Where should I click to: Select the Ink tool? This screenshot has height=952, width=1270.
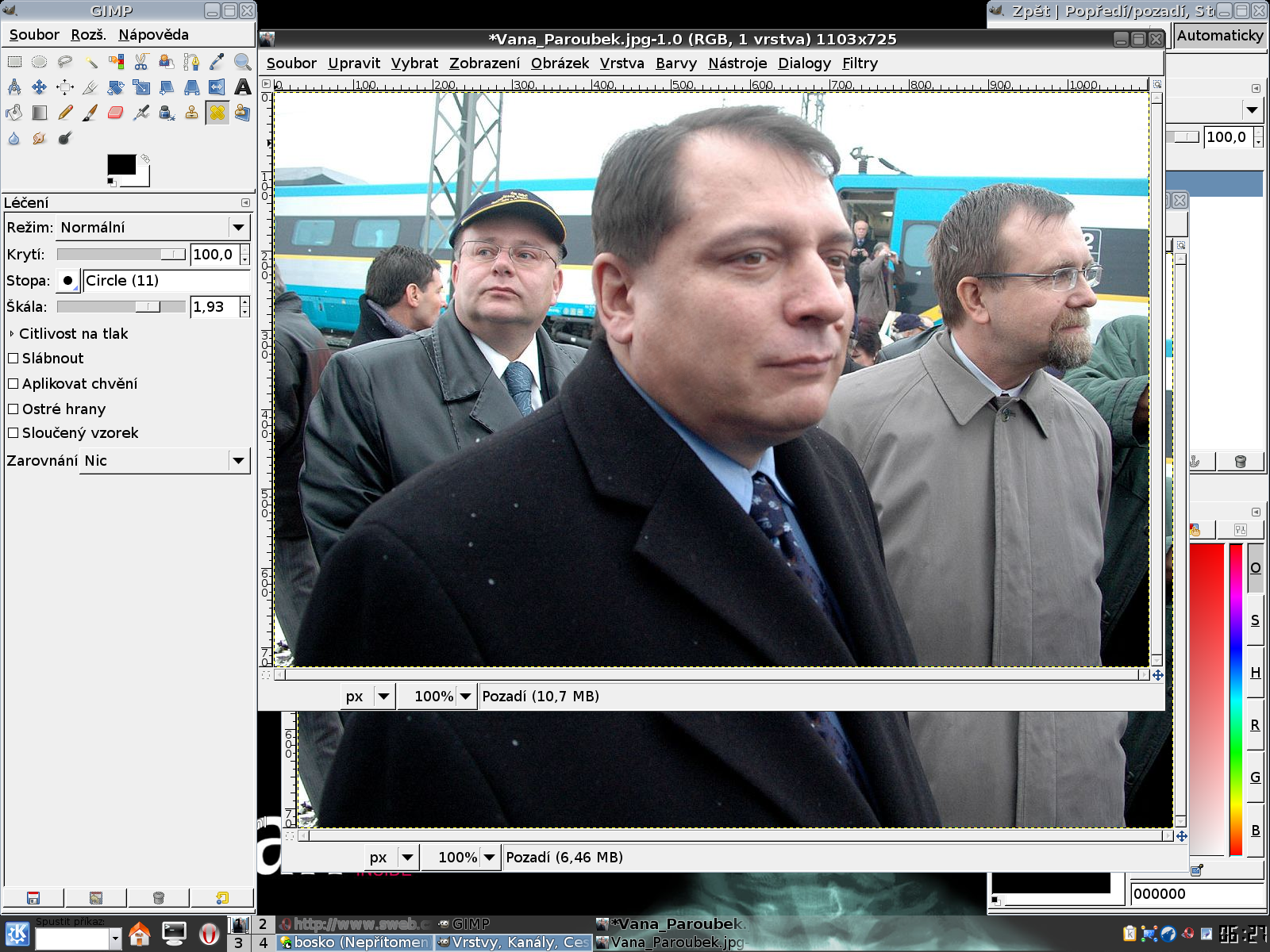(x=167, y=113)
